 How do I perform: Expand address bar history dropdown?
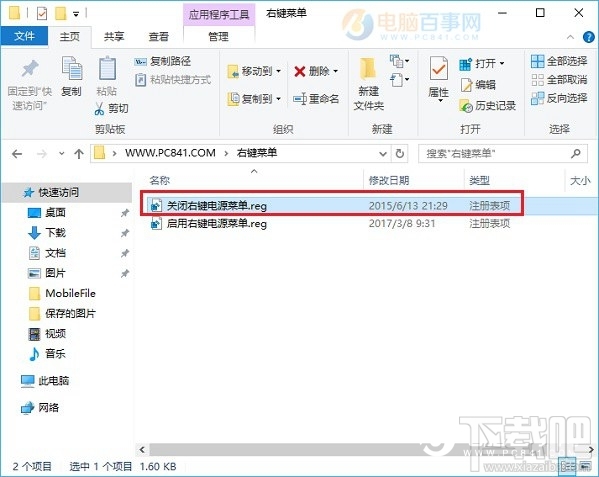[x=382, y=154]
